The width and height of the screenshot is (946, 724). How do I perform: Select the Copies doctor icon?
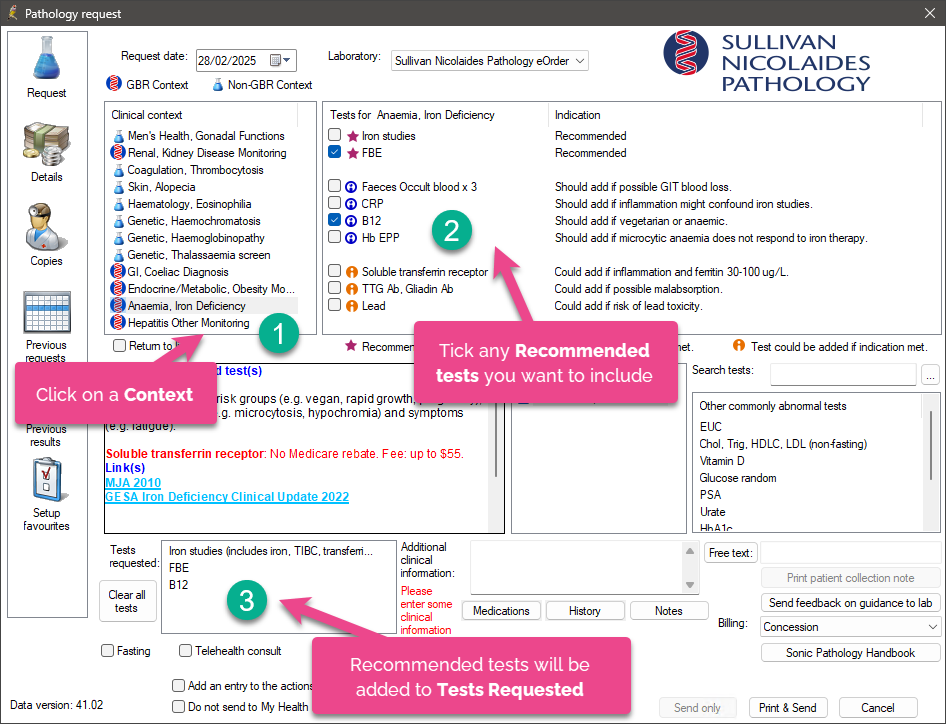pos(47,228)
